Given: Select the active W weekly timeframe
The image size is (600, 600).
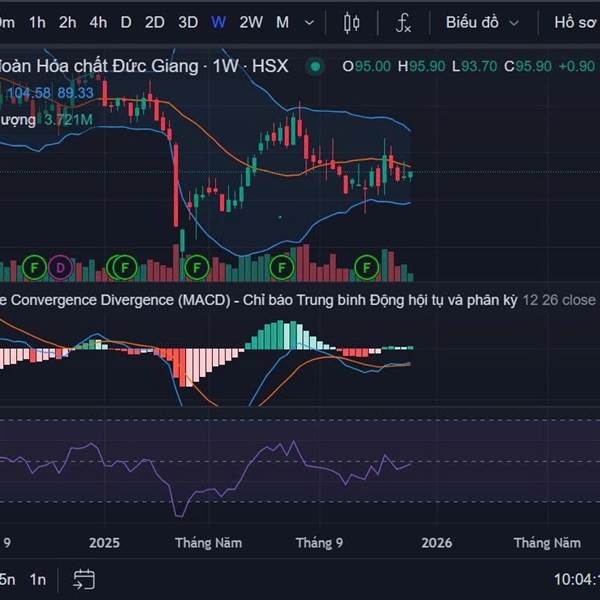Looking at the screenshot, I should coord(218,22).
